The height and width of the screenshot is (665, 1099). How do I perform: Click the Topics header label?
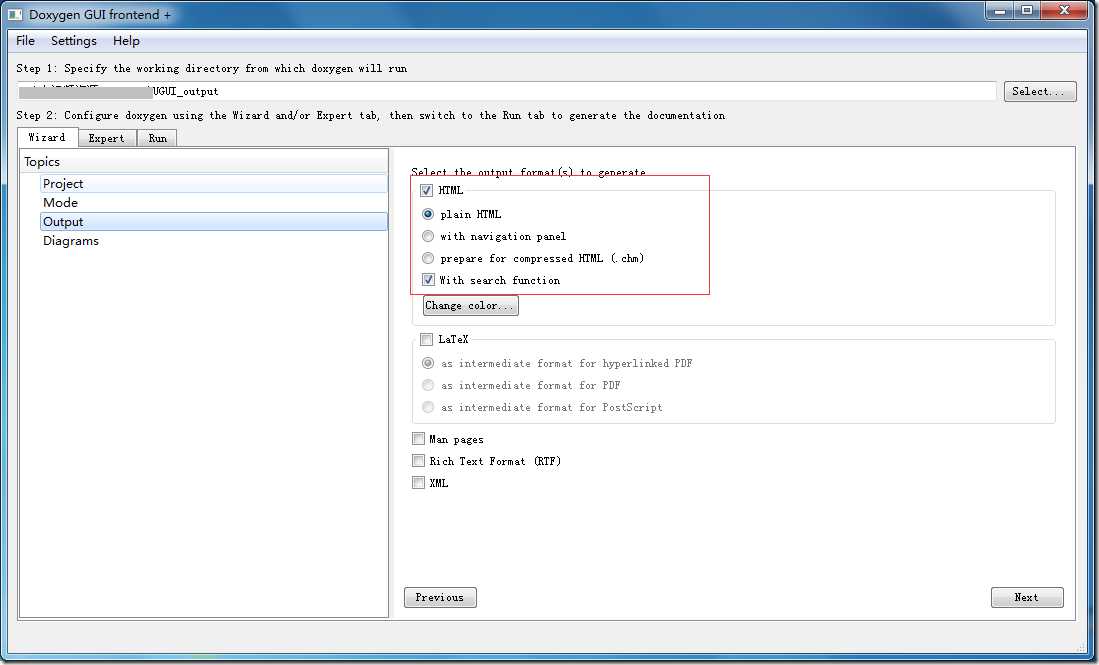(x=42, y=162)
